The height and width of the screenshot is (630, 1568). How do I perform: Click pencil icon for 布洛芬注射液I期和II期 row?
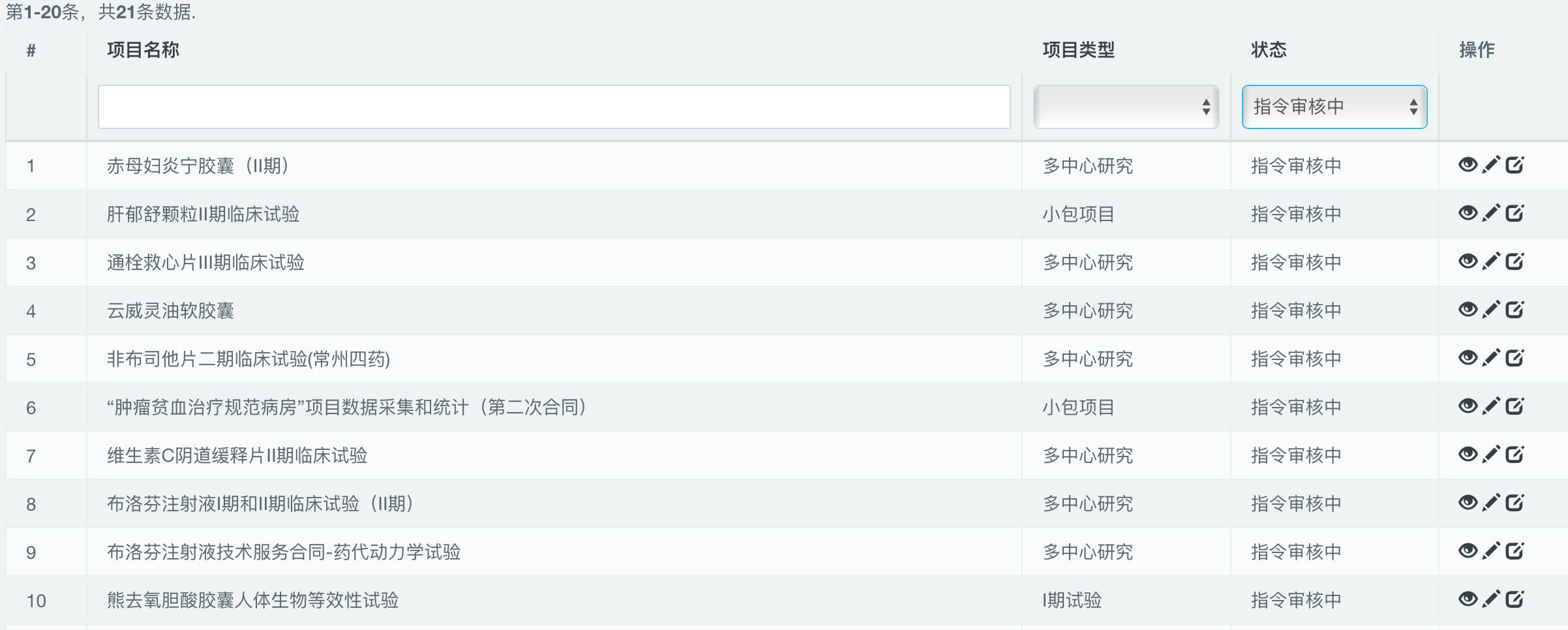click(1491, 503)
